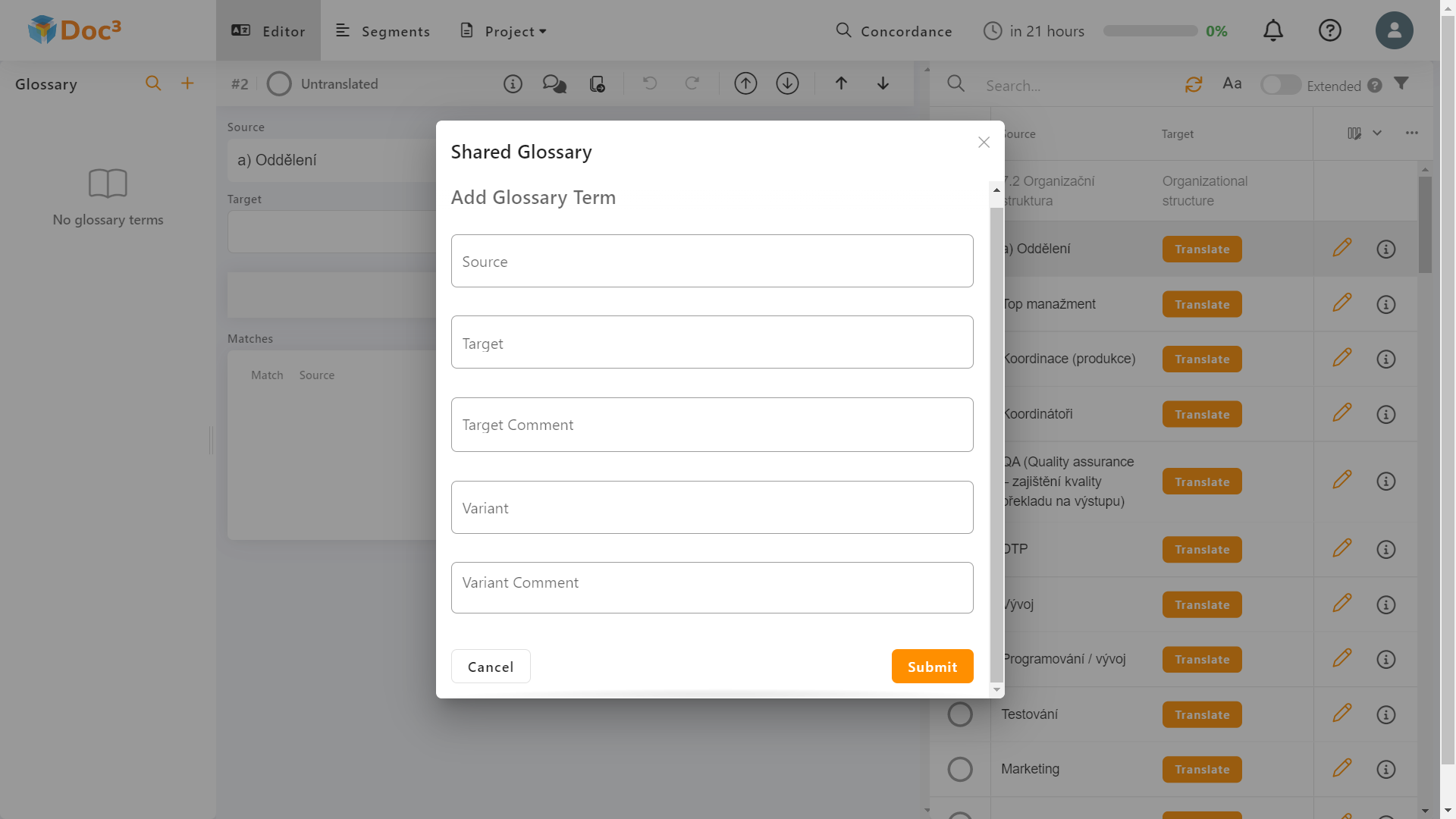The image size is (1456, 819).
Task: Open the segment comments chat icon
Action: tap(554, 83)
